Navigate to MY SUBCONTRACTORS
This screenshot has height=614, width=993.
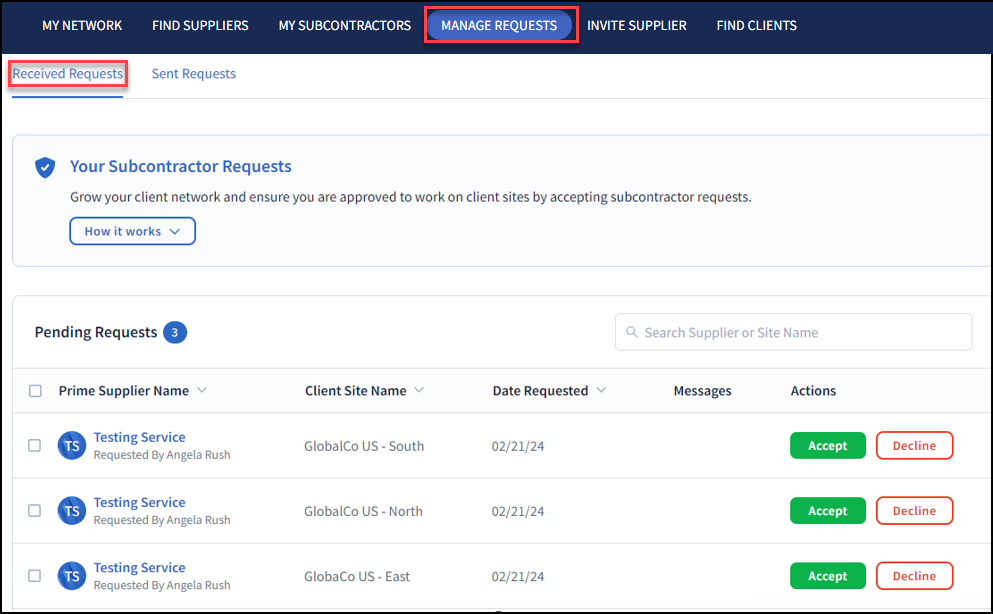click(x=344, y=25)
